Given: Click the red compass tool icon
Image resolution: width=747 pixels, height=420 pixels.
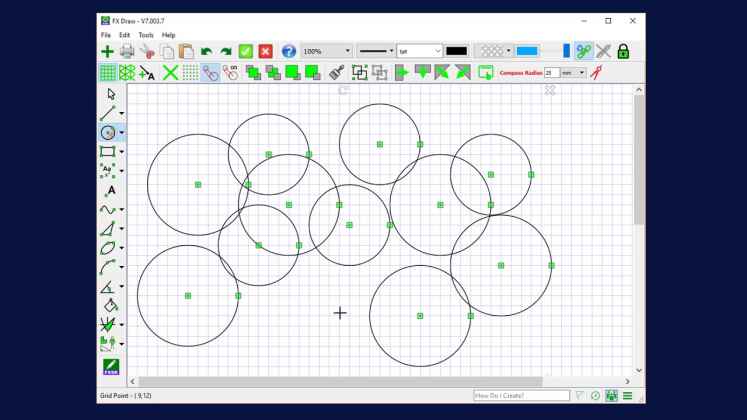Looking at the screenshot, I should (x=597, y=73).
